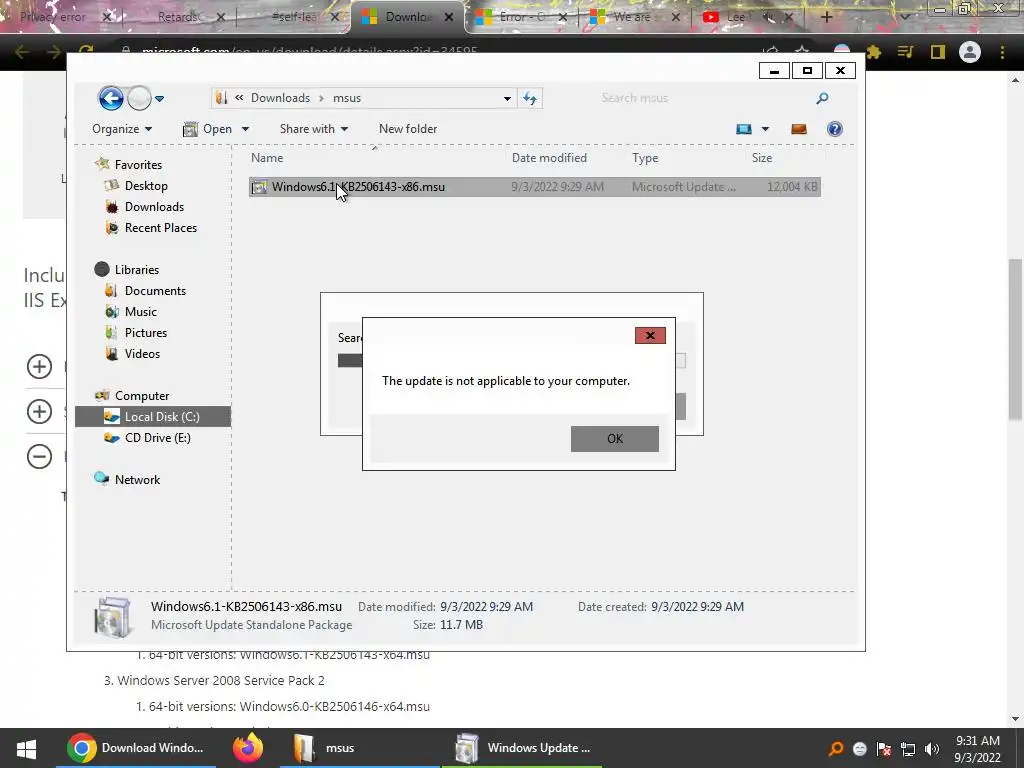The width and height of the screenshot is (1024, 768).
Task: Close the error dialog with red X
Action: (x=650, y=336)
